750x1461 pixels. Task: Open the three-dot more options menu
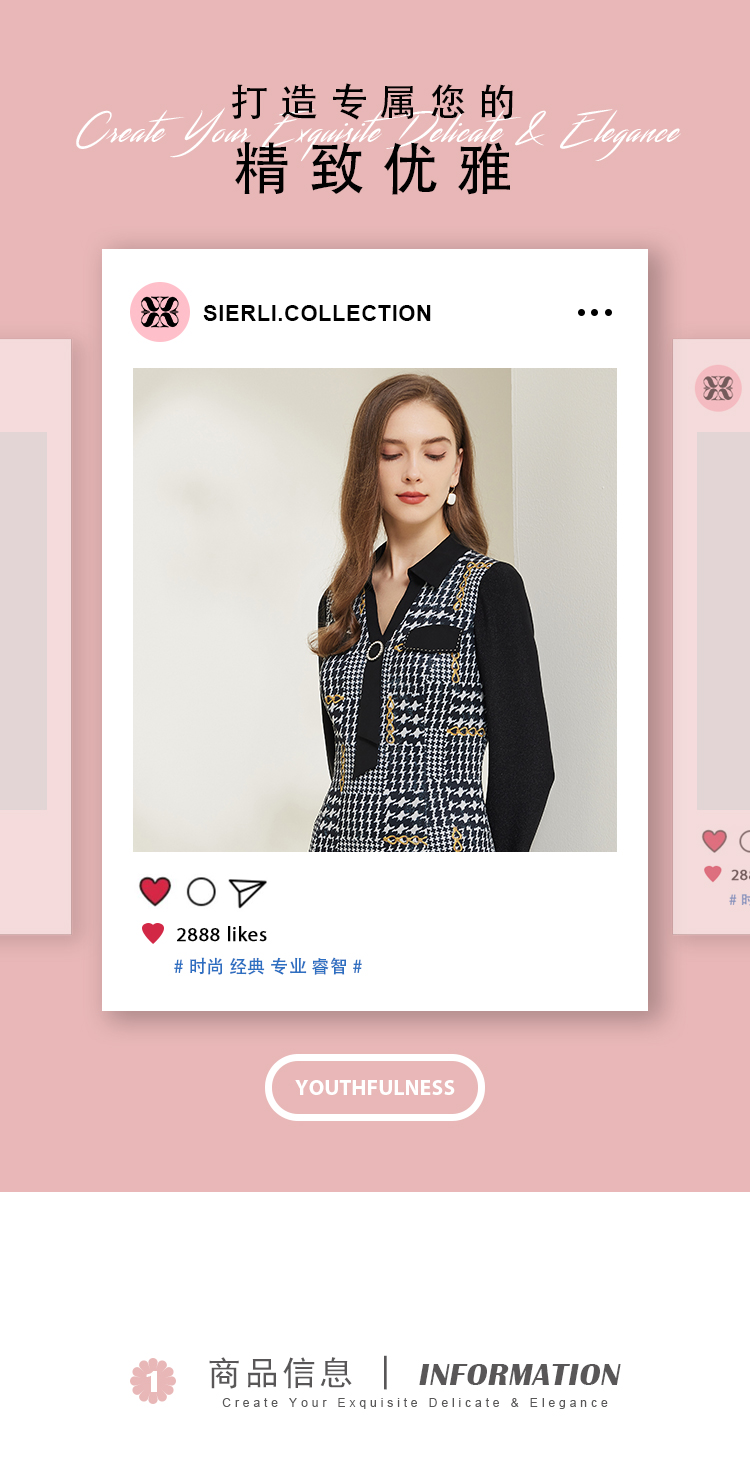(x=595, y=313)
